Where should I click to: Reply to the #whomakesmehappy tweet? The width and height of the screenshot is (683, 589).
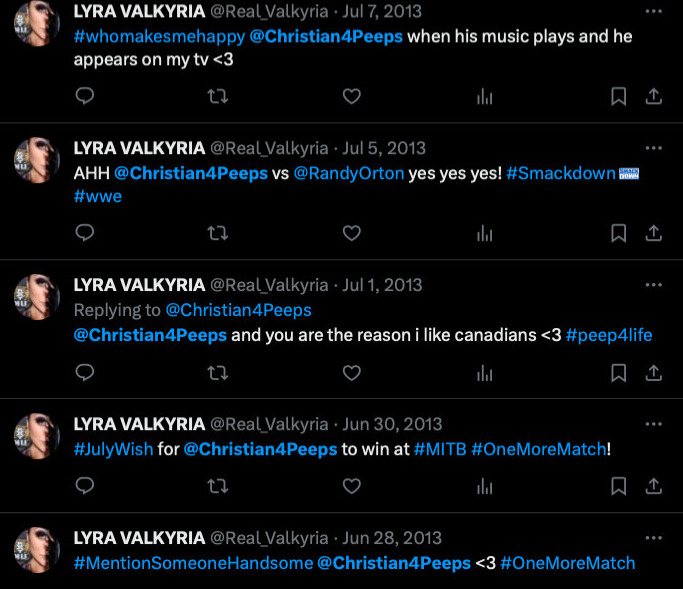(x=85, y=96)
